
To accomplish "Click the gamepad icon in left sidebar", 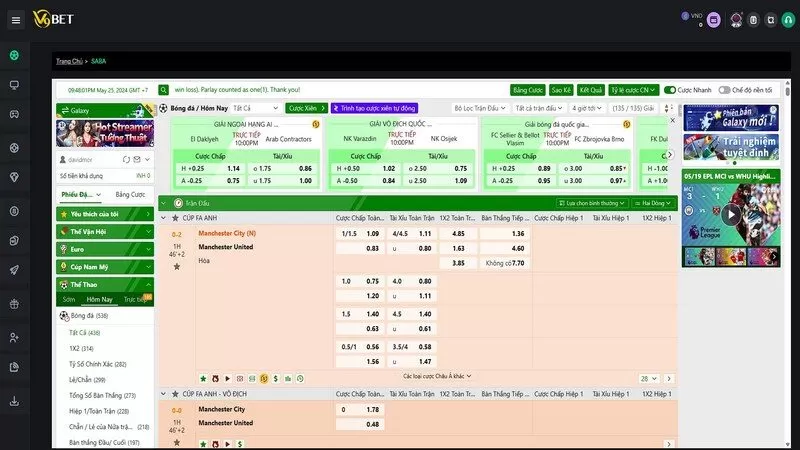I will (14, 116).
